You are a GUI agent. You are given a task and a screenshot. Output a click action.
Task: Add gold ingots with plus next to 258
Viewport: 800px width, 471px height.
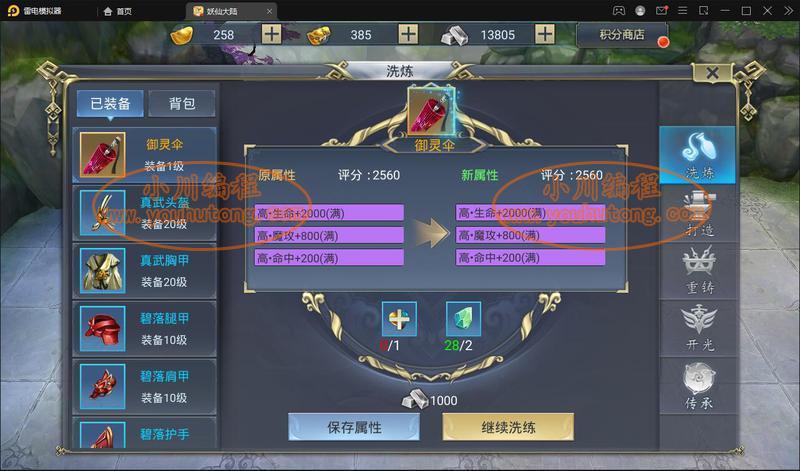[271, 34]
